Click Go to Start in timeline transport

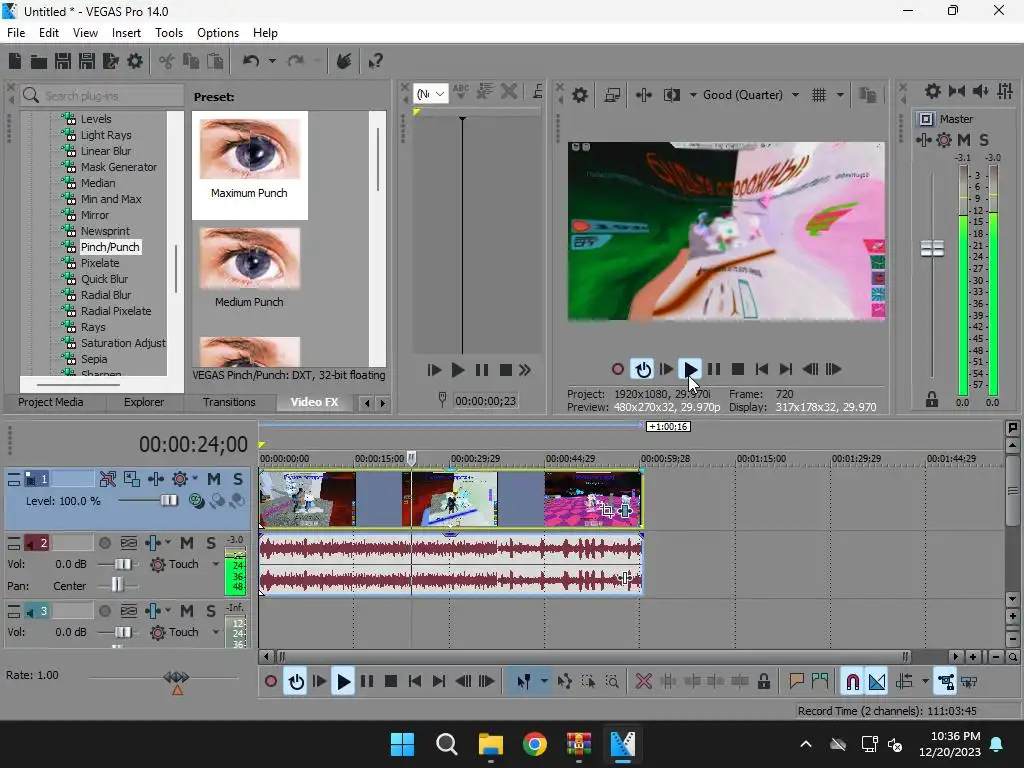tap(415, 682)
